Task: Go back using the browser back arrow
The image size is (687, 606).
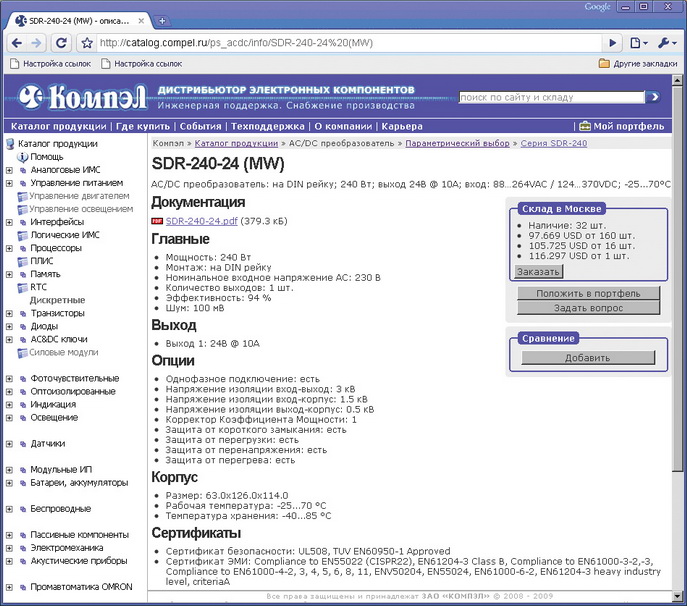Action: (17, 43)
